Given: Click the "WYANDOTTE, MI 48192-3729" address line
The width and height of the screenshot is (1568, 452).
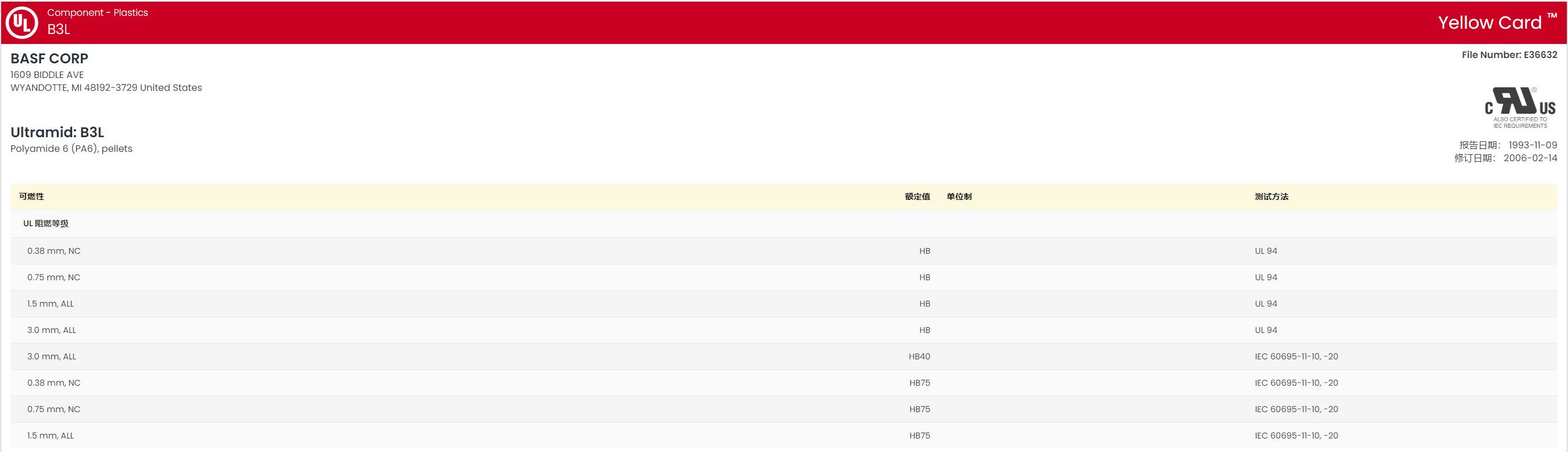Looking at the screenshot, I should (x=106, y=87).
